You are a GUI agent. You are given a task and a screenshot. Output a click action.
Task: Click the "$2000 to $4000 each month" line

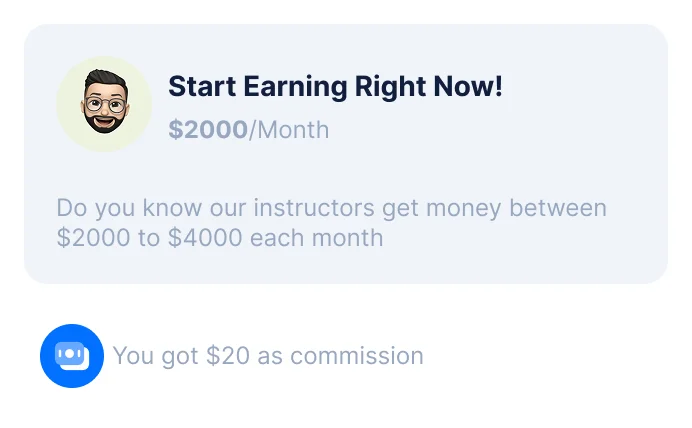coord(220,238)
